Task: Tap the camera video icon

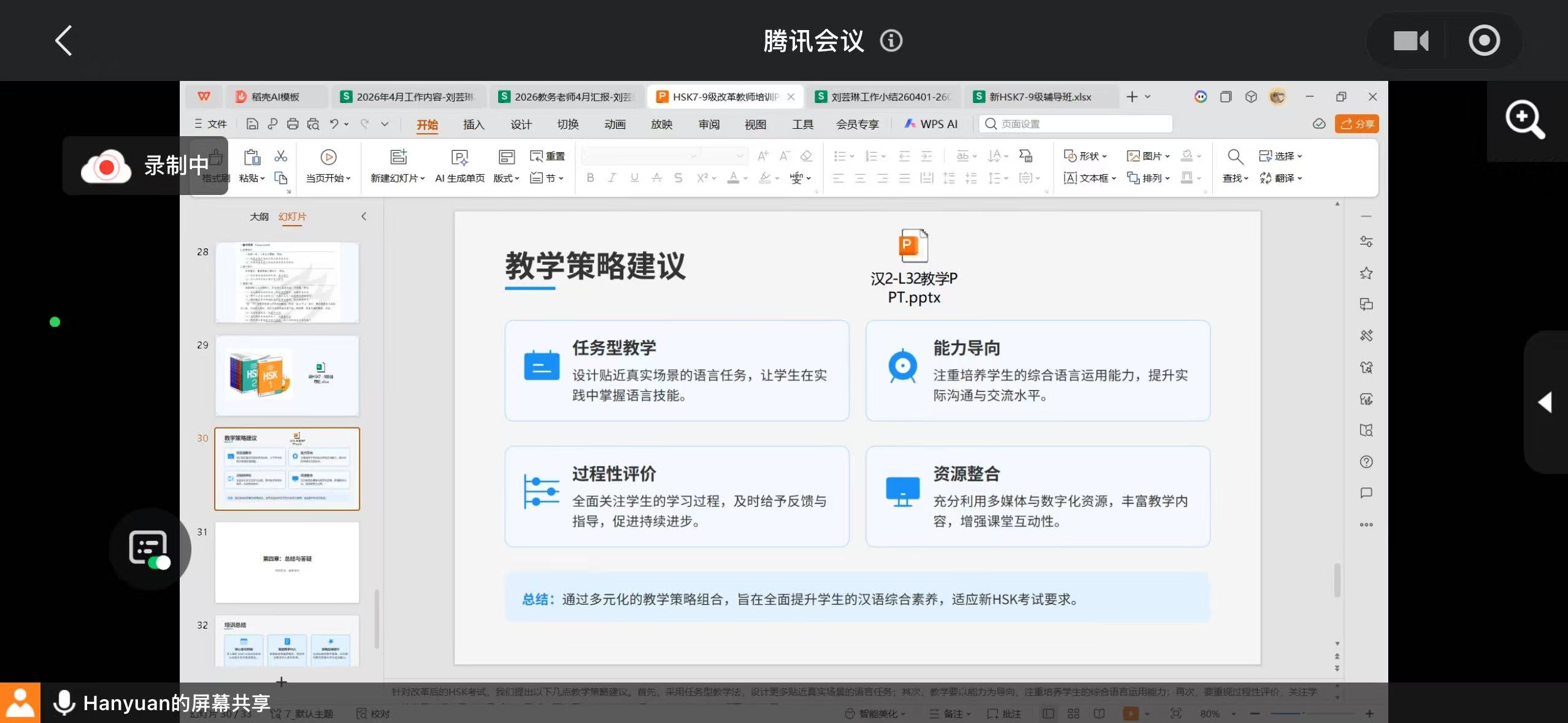Action: [x=1410, y=41]
